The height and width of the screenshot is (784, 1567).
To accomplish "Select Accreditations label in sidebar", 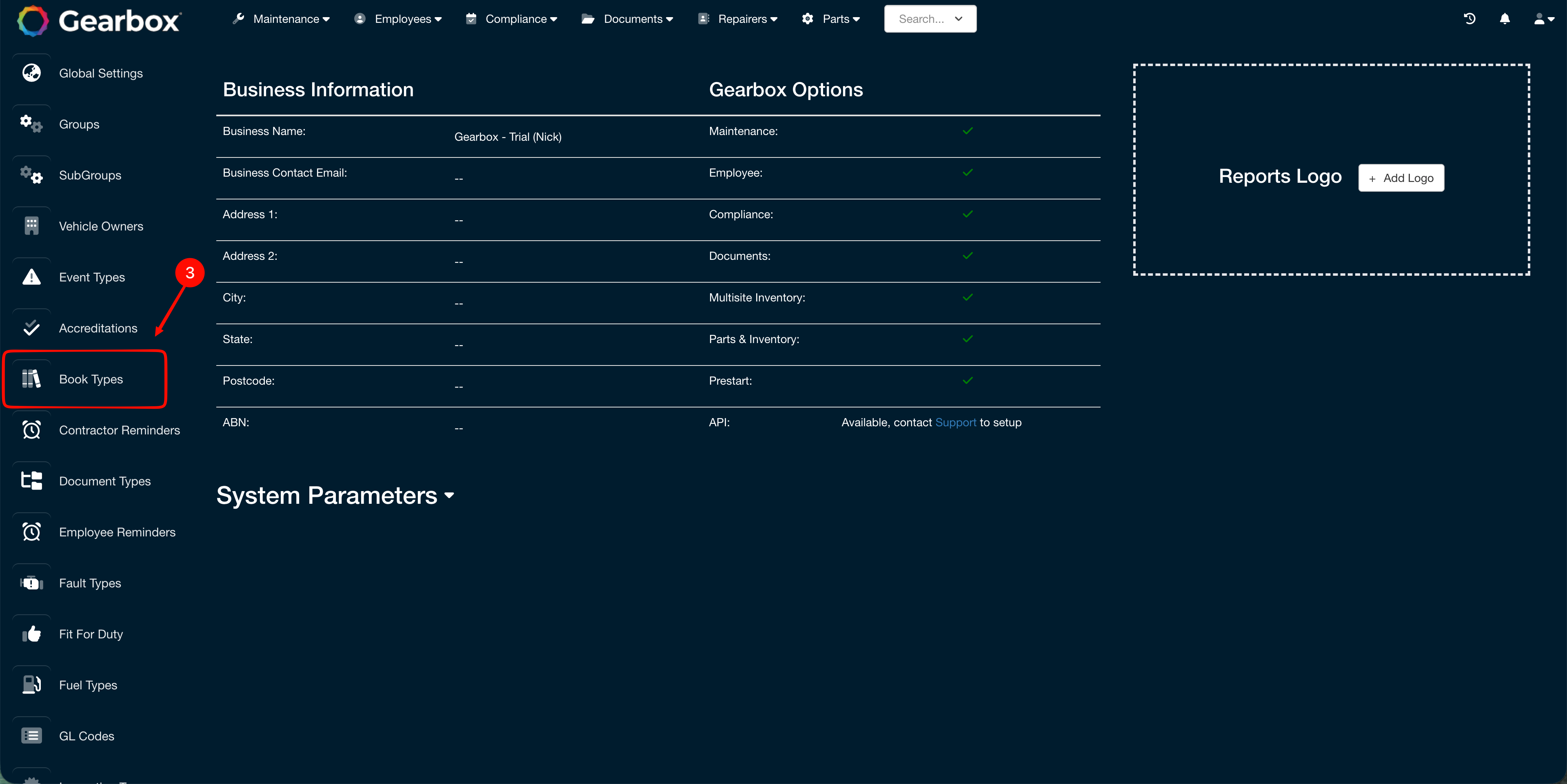I will (98, 328).
